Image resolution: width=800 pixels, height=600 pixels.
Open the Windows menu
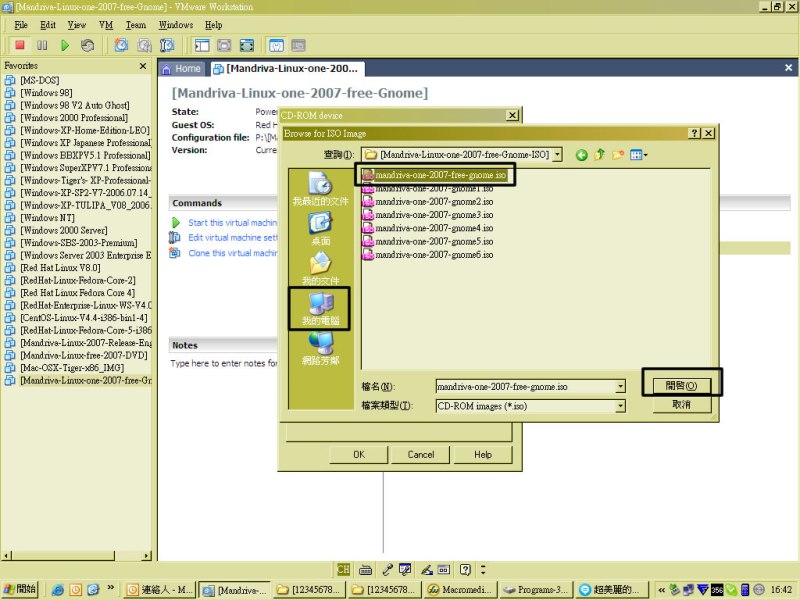click(x=176, y=25)
